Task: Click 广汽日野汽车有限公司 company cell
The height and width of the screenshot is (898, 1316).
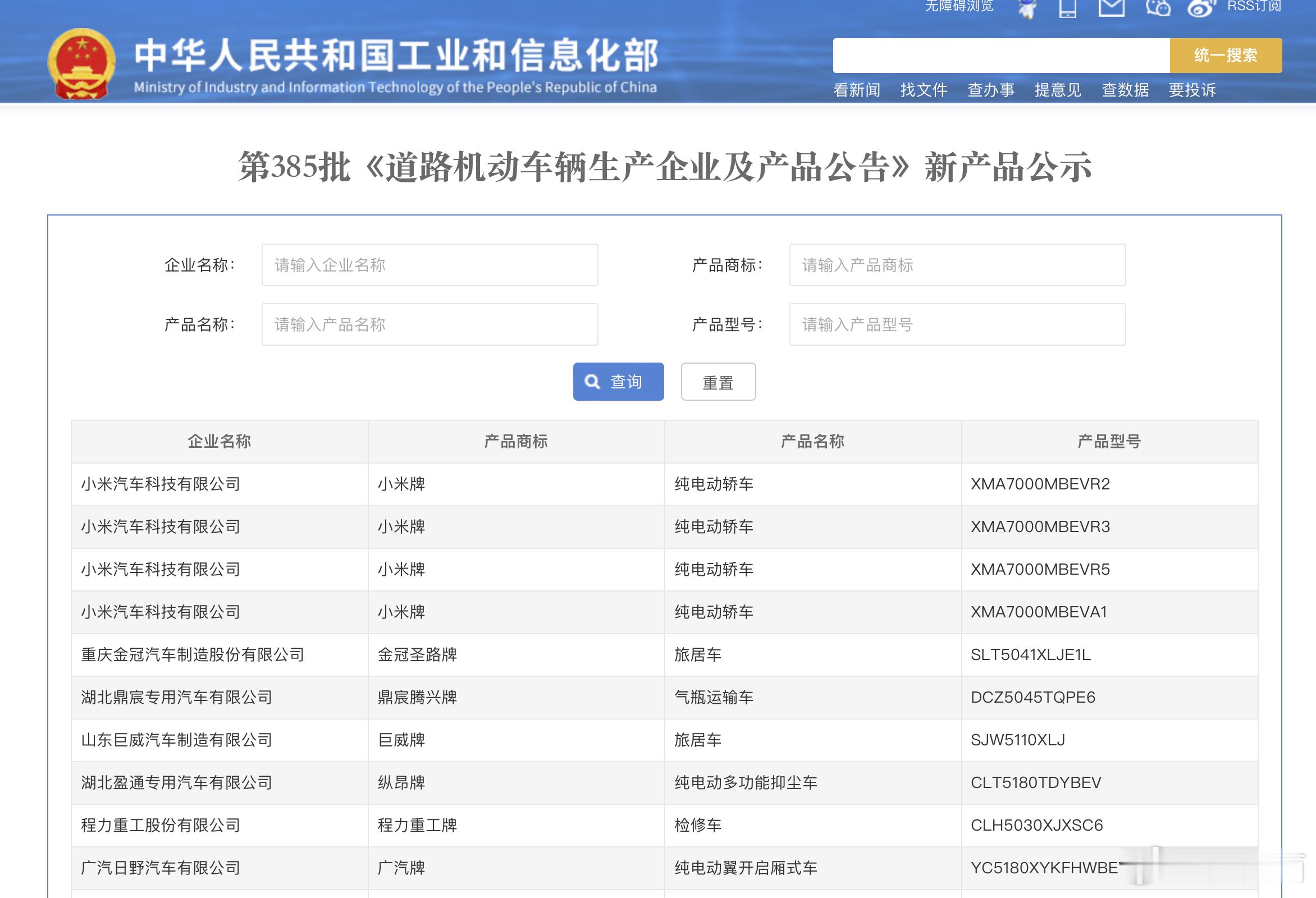Action: tap(219, 868)
